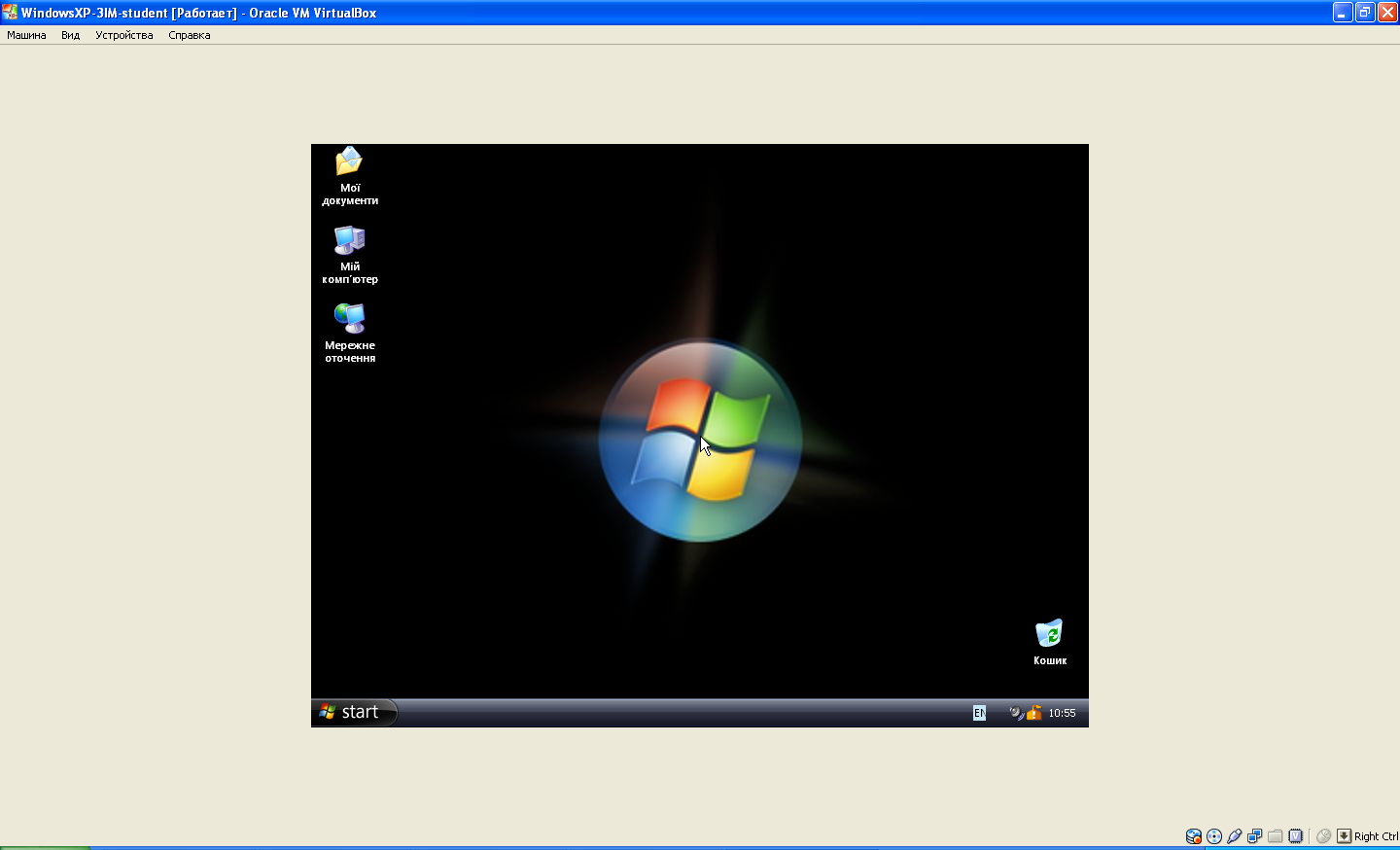
Task: Click the shared folders status icon
Action: [x=1276, y=836]
